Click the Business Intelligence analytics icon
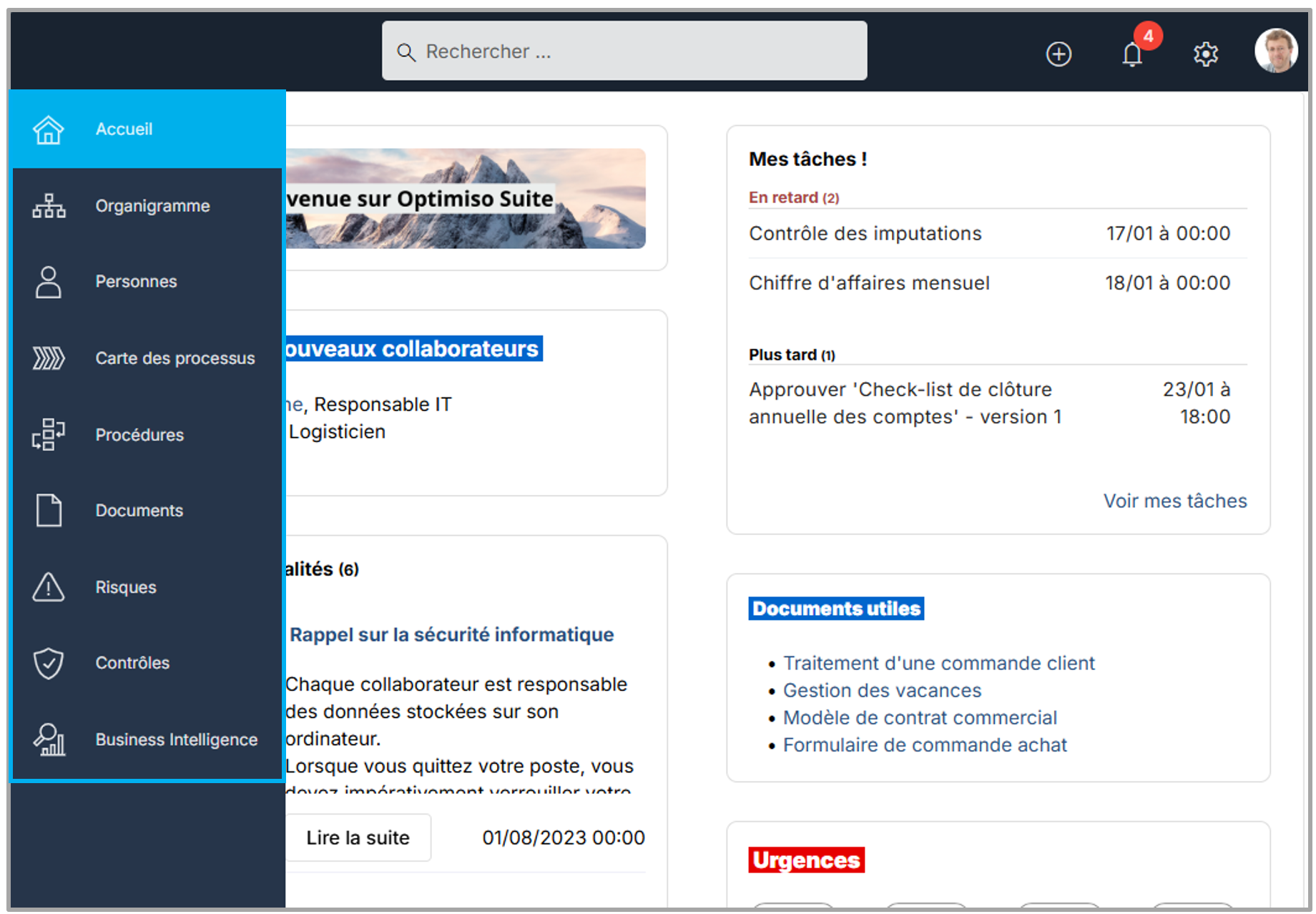Image resolution: width=1316 pixels, height=914 pixels. tap(48, 739)
